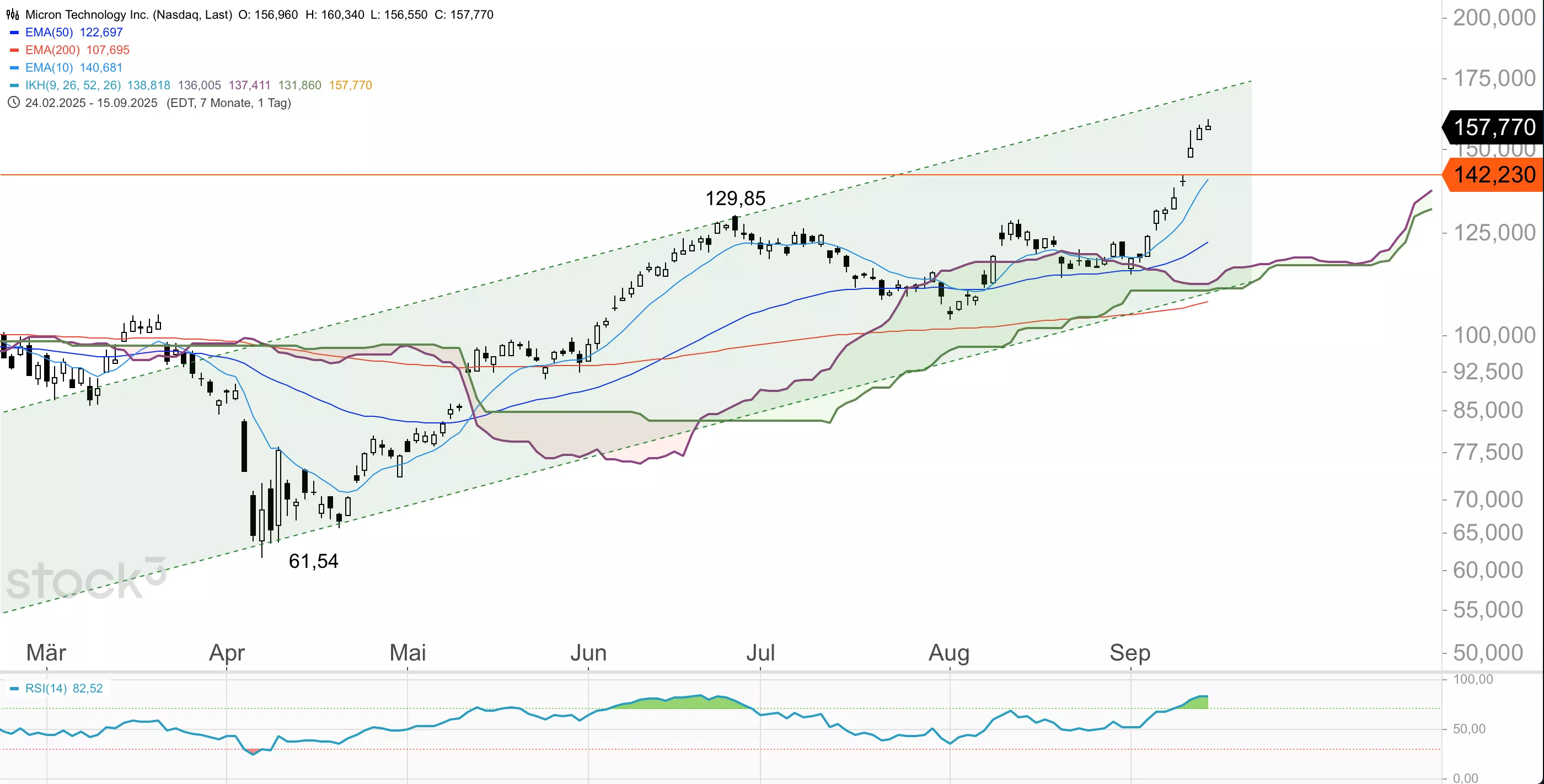Click the RSI(14) legend color marker
Viewport: 1544px width, 784px height.
coord(14,688)
